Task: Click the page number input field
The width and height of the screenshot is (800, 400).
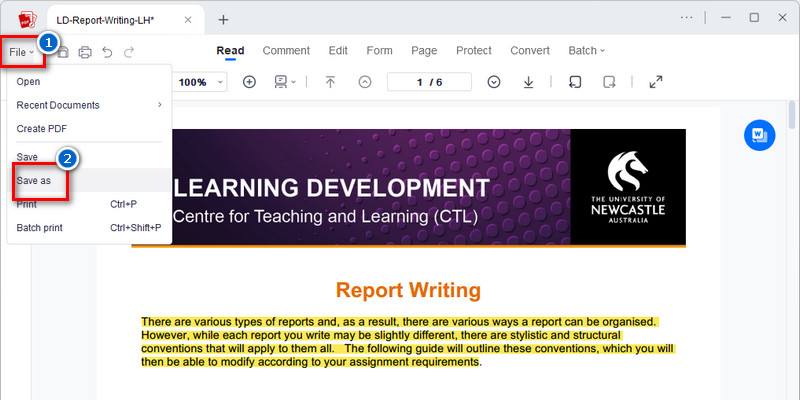Action: pos(429,82)
